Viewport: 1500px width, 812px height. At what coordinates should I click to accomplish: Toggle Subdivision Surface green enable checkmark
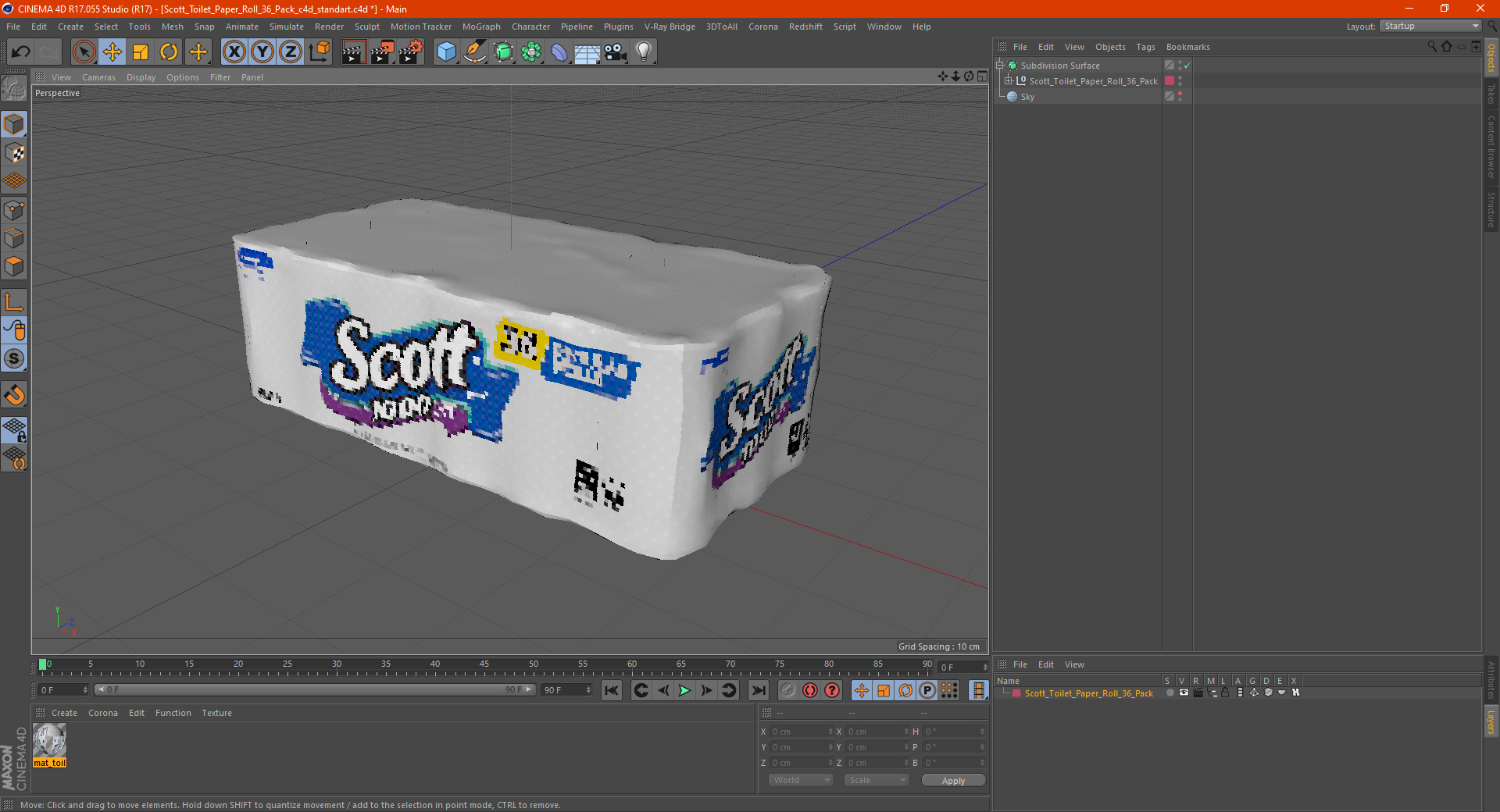1187,66
